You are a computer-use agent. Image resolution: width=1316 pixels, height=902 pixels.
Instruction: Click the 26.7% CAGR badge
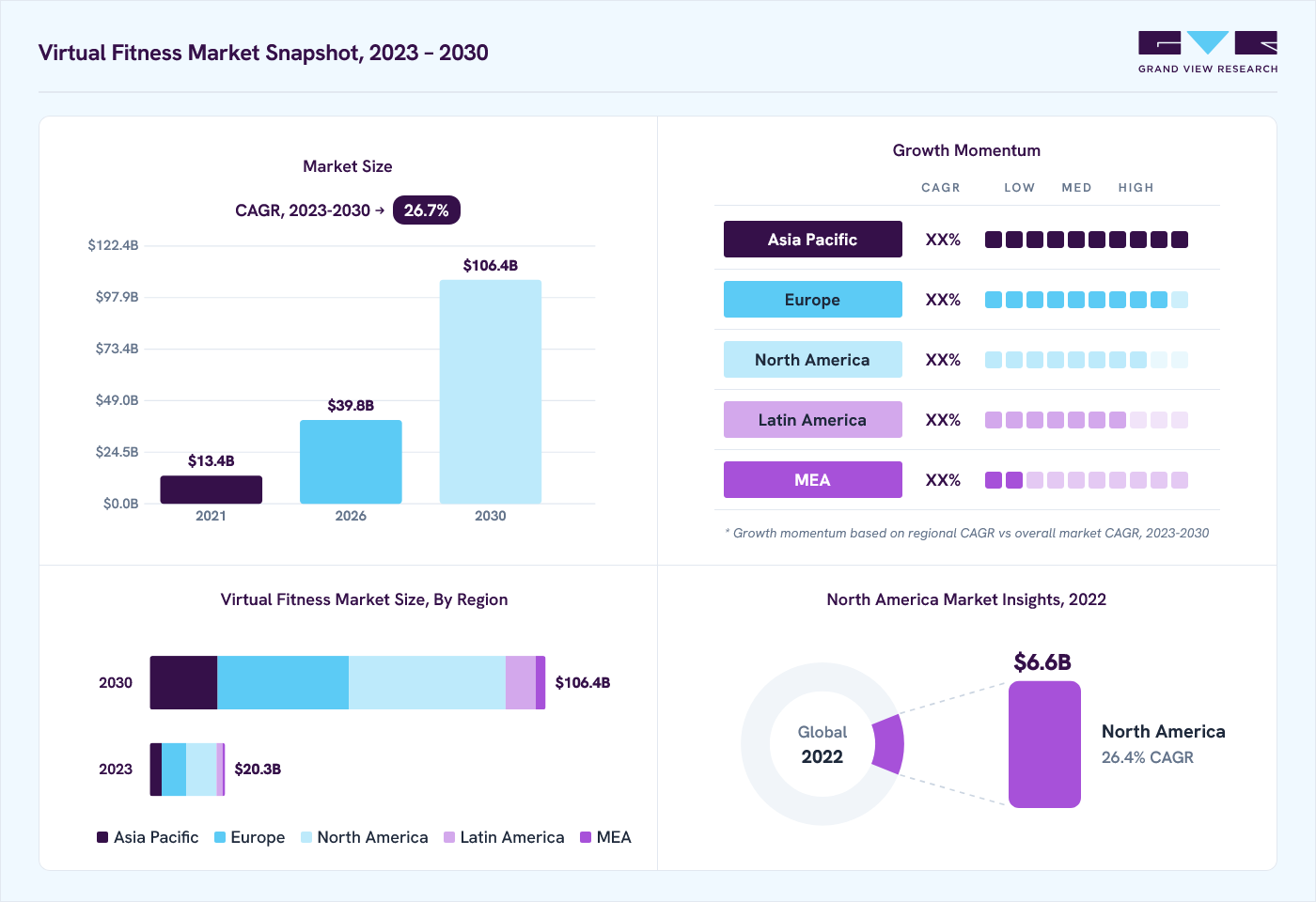click(427, 210)
